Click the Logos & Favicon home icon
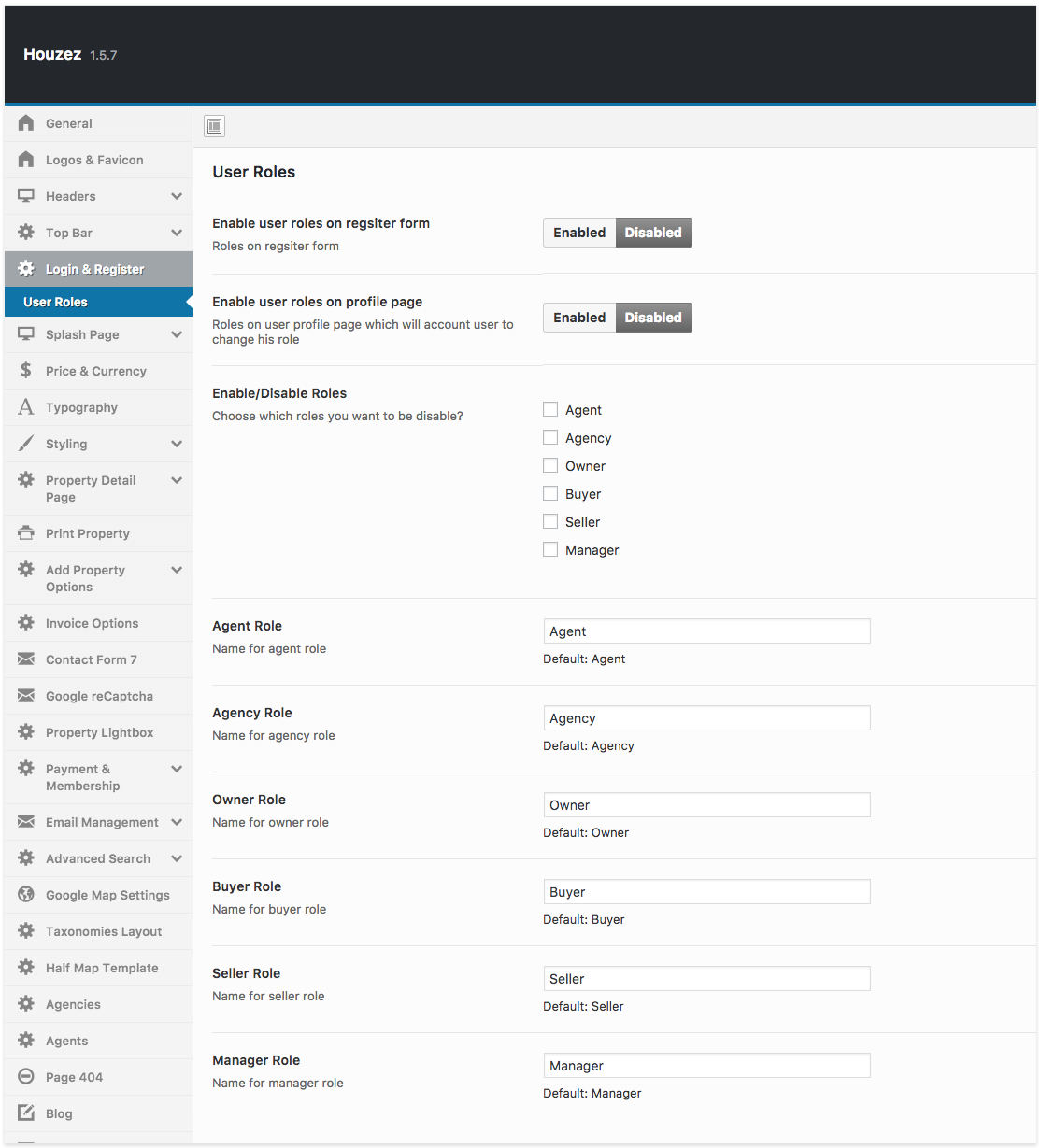1041x1148 pixels. [26, 159]
